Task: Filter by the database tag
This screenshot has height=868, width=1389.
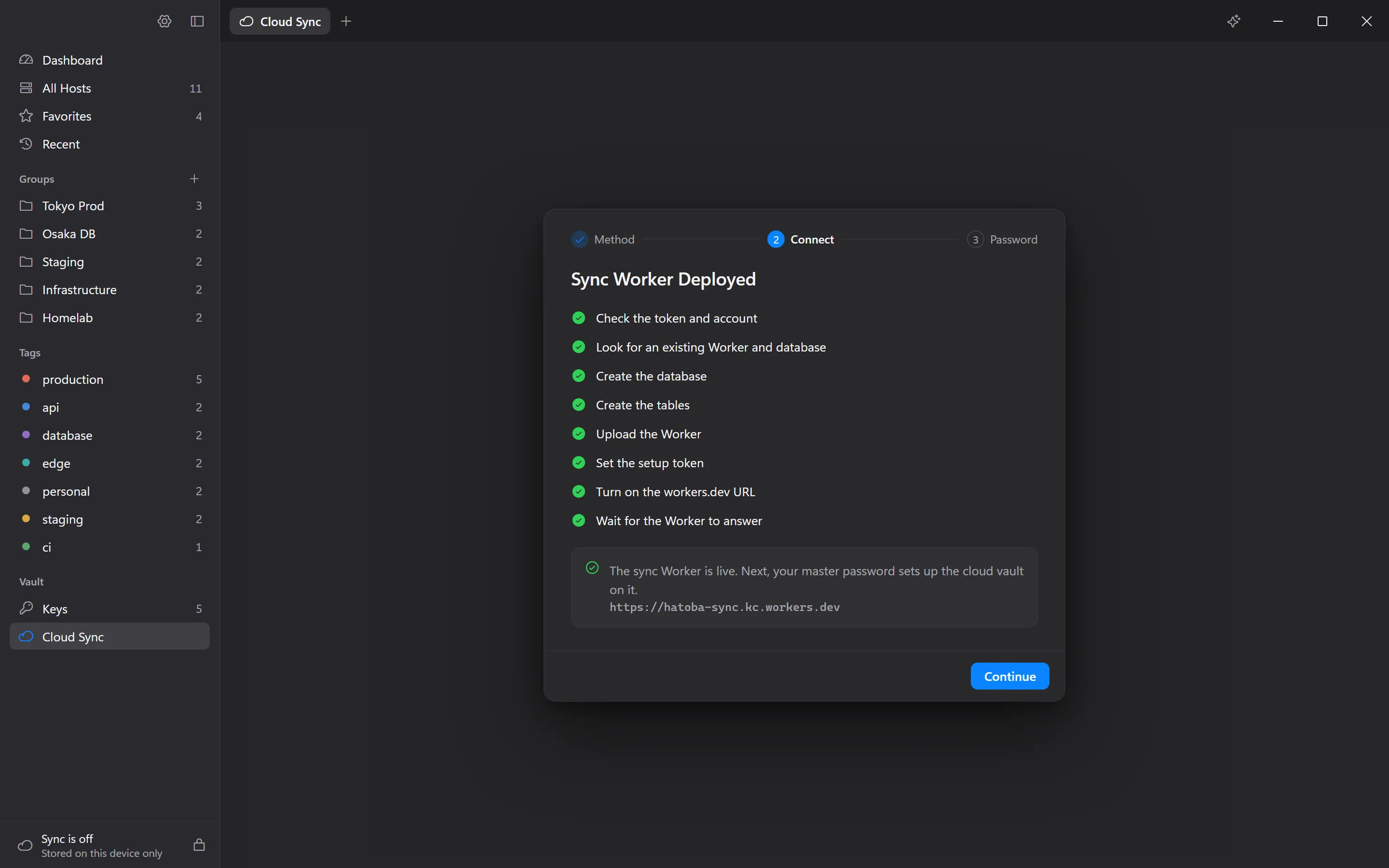Action: coord(109,435)
